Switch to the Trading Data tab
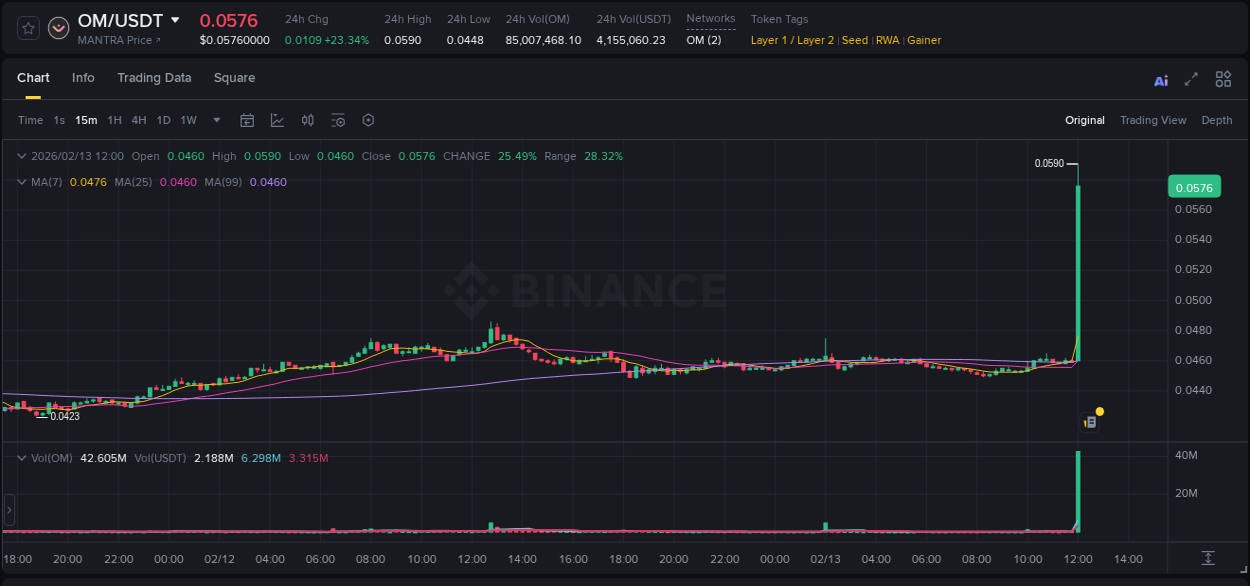Viewport: 1250px width, 586px height. pyautogui.click(x=154, y=77)
